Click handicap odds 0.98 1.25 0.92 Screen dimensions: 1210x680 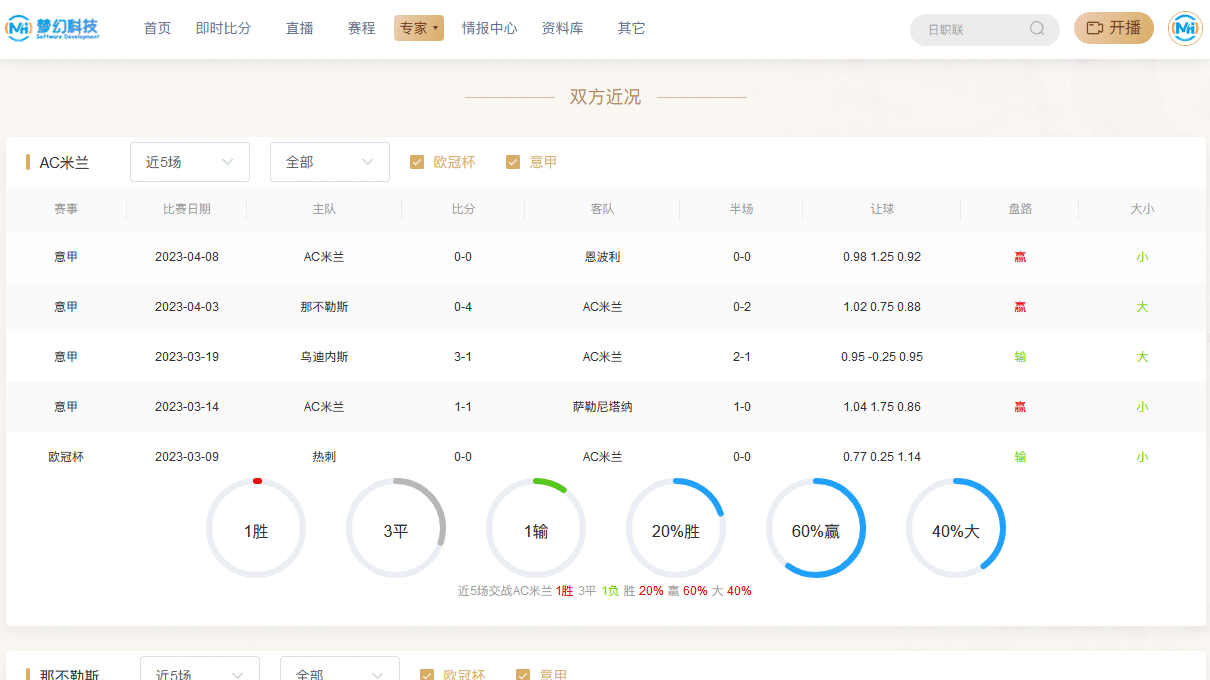coord(882,257)
